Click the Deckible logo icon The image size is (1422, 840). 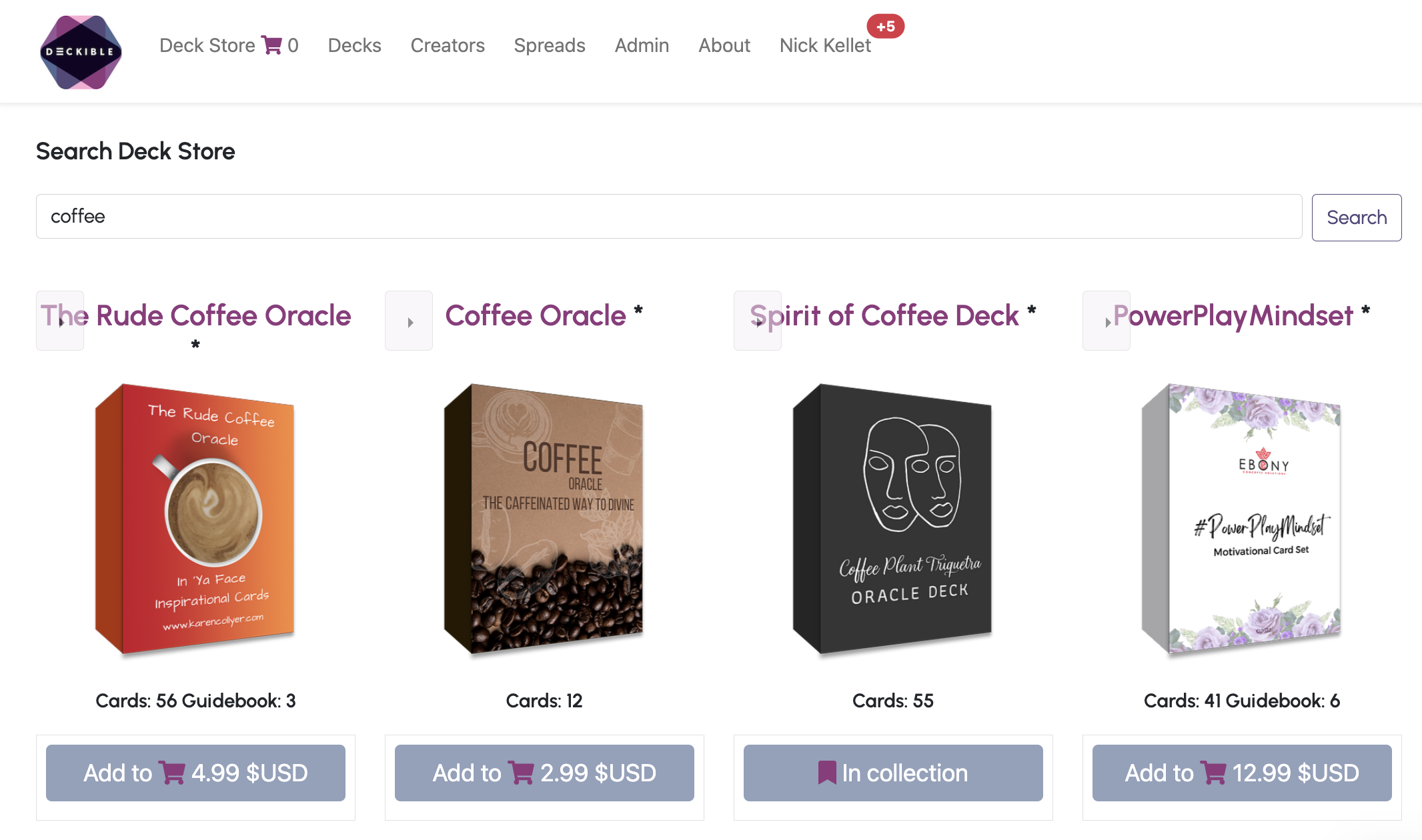81,52
